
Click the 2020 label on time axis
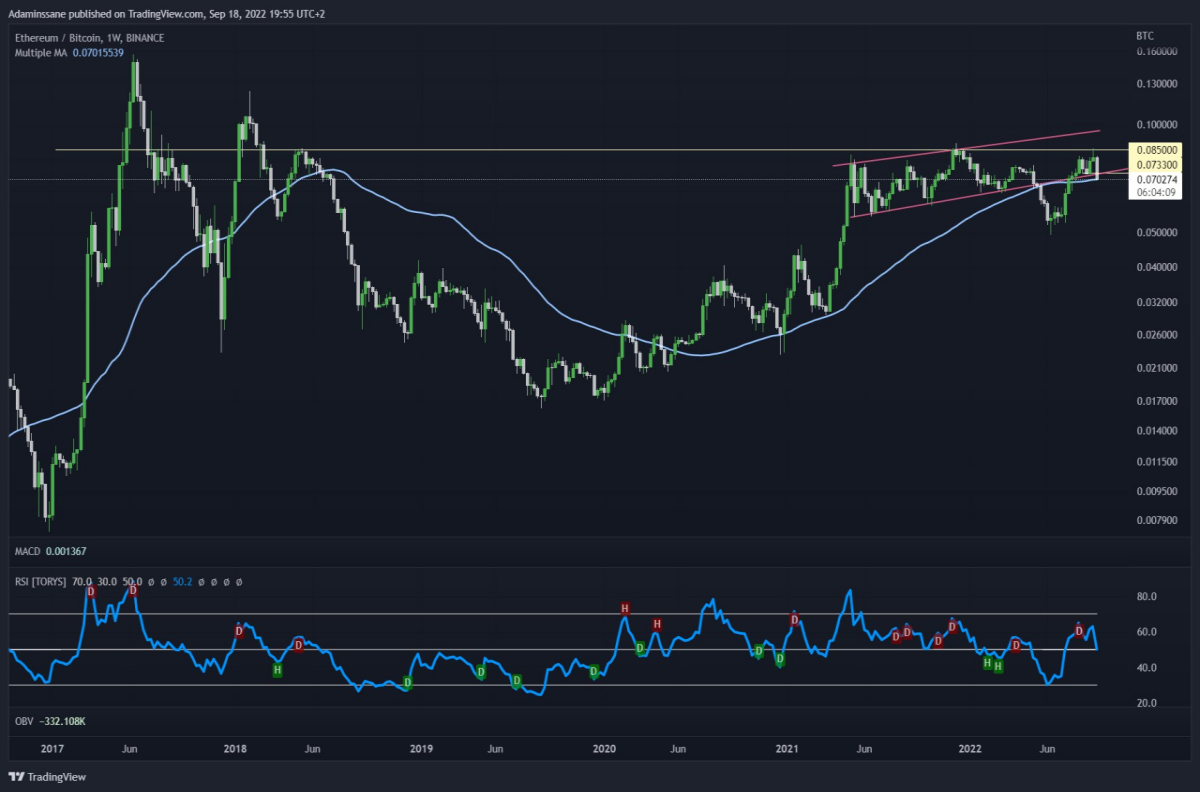(x=604, y=748)
